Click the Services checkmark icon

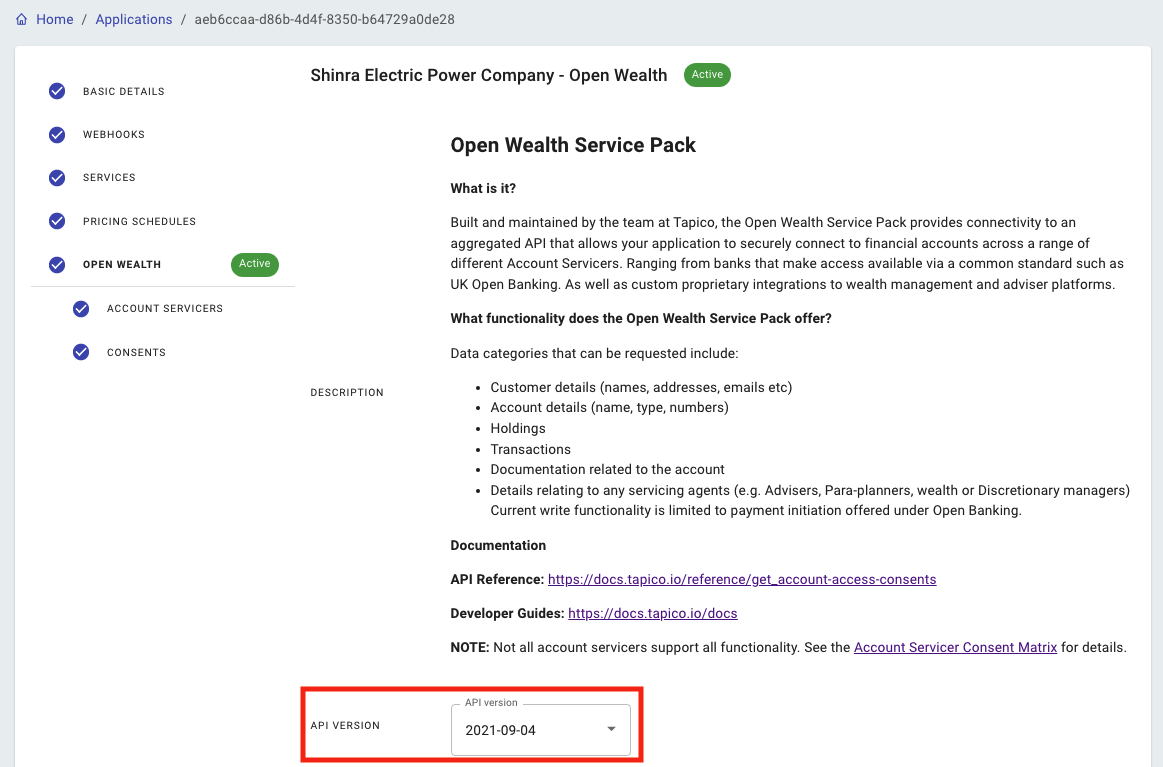click(x=57, y=178)
